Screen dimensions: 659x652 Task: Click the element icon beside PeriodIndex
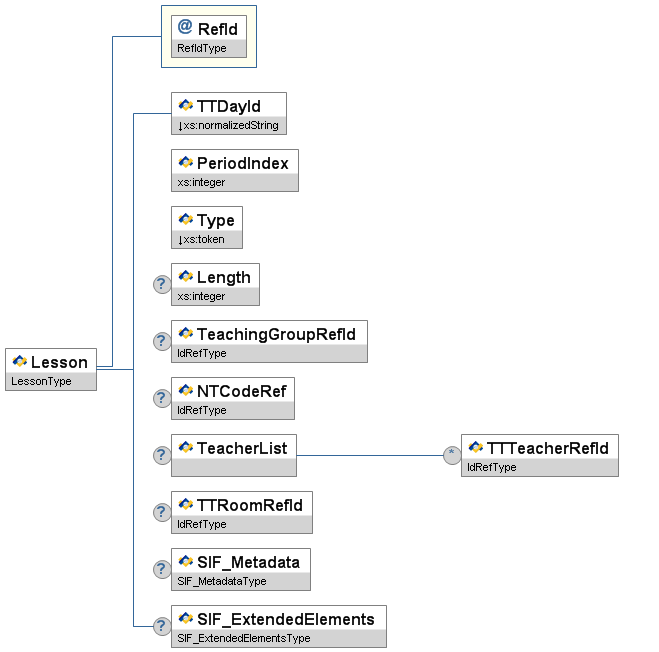coord(185,163)
